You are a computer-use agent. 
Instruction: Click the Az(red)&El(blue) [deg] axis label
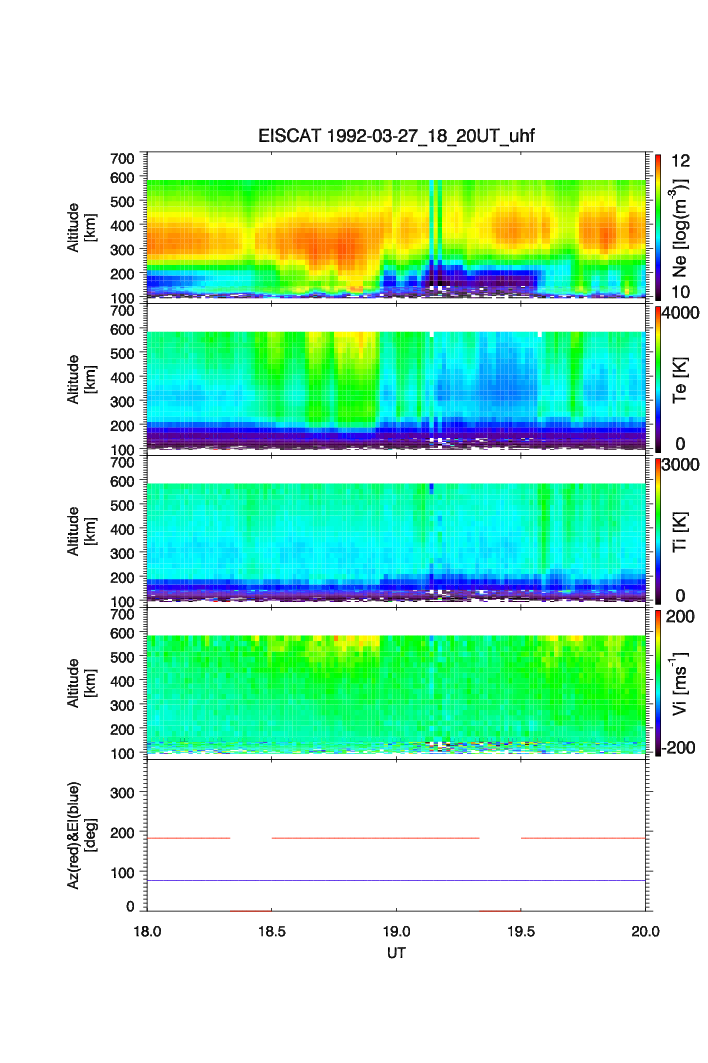pyautogui.click(x=81, y=835)
